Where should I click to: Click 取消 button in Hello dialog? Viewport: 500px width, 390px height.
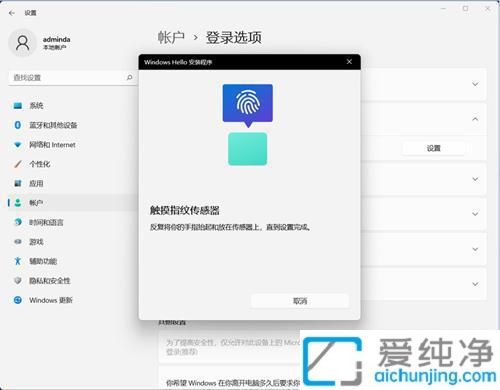point(300,301)
